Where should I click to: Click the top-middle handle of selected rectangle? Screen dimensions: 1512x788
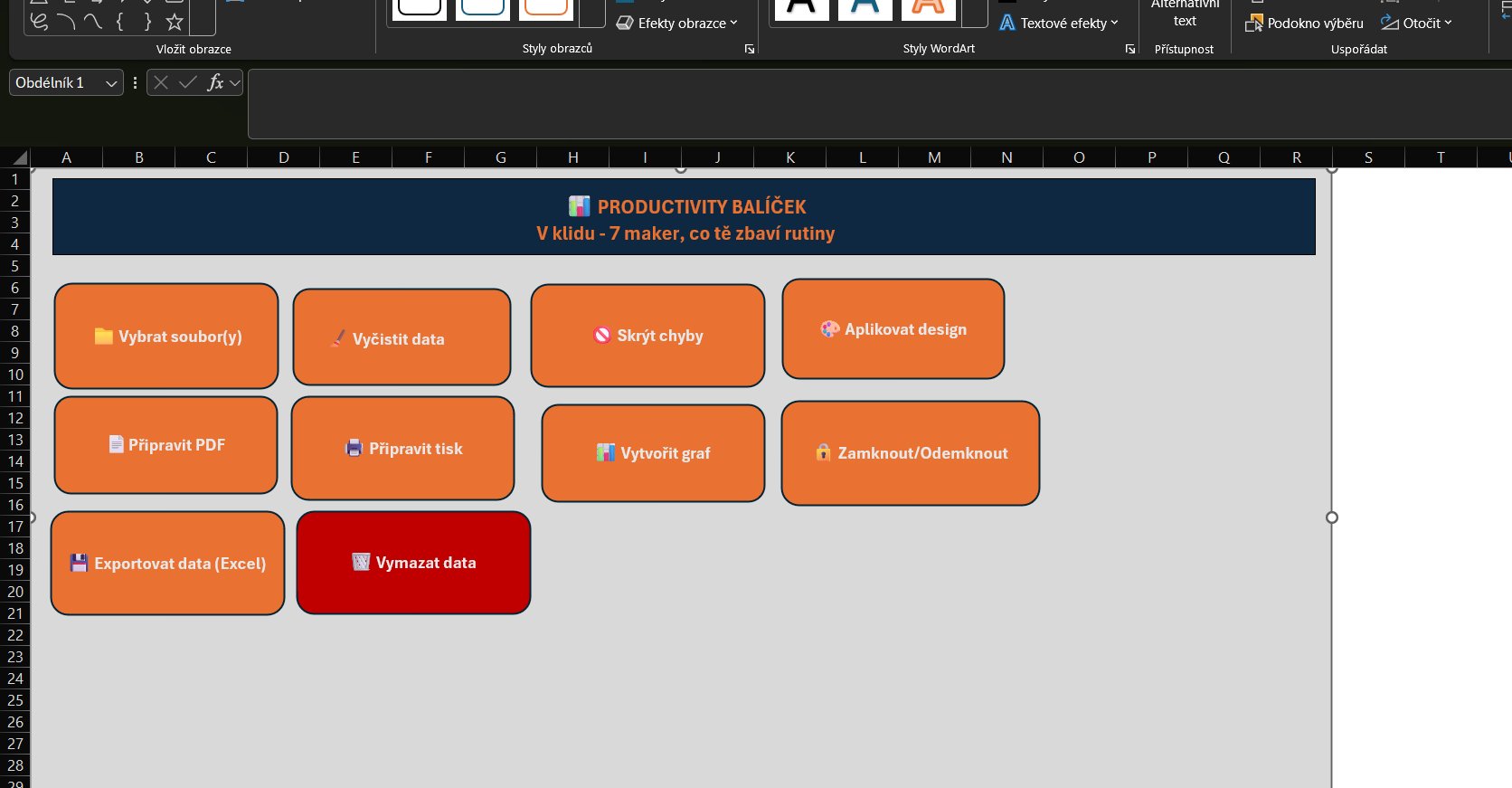click(x=681, y=169)
